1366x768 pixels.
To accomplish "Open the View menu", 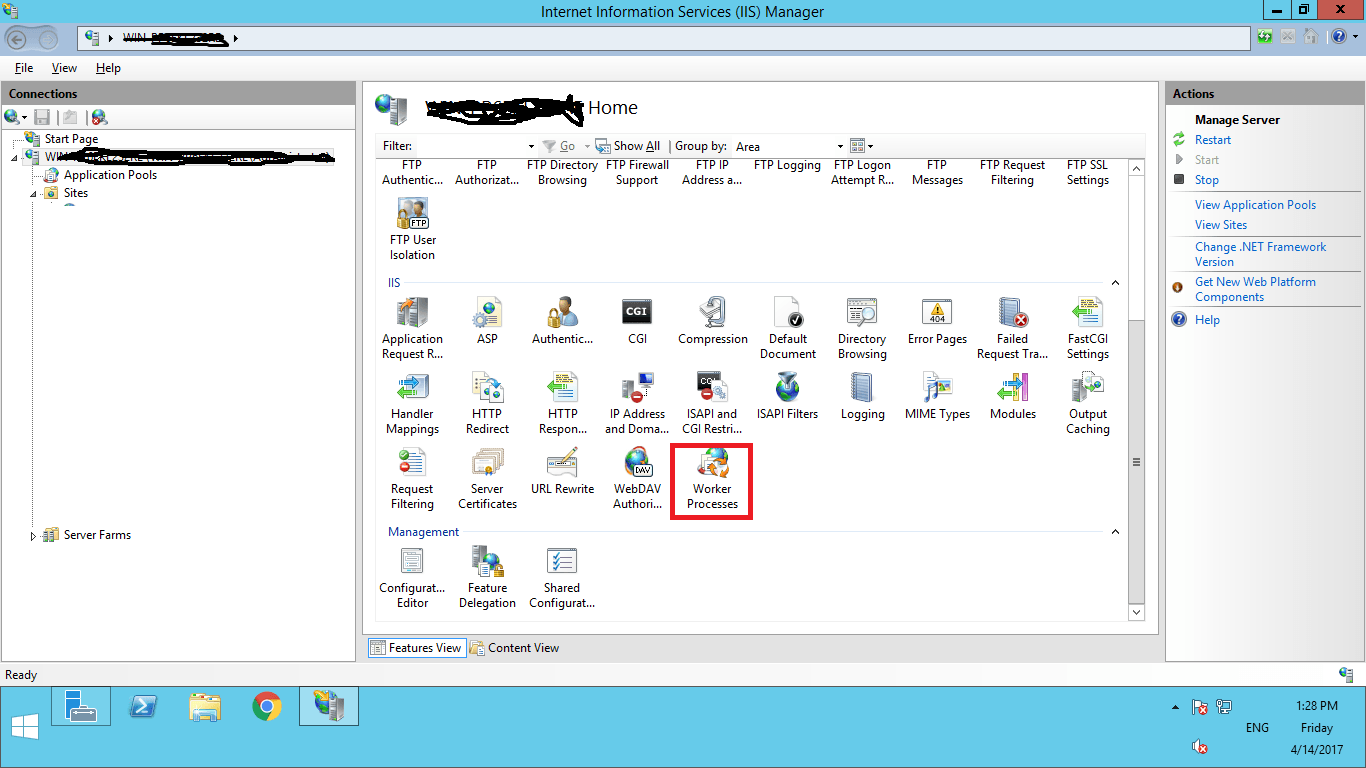I will [x=64, y=68].
